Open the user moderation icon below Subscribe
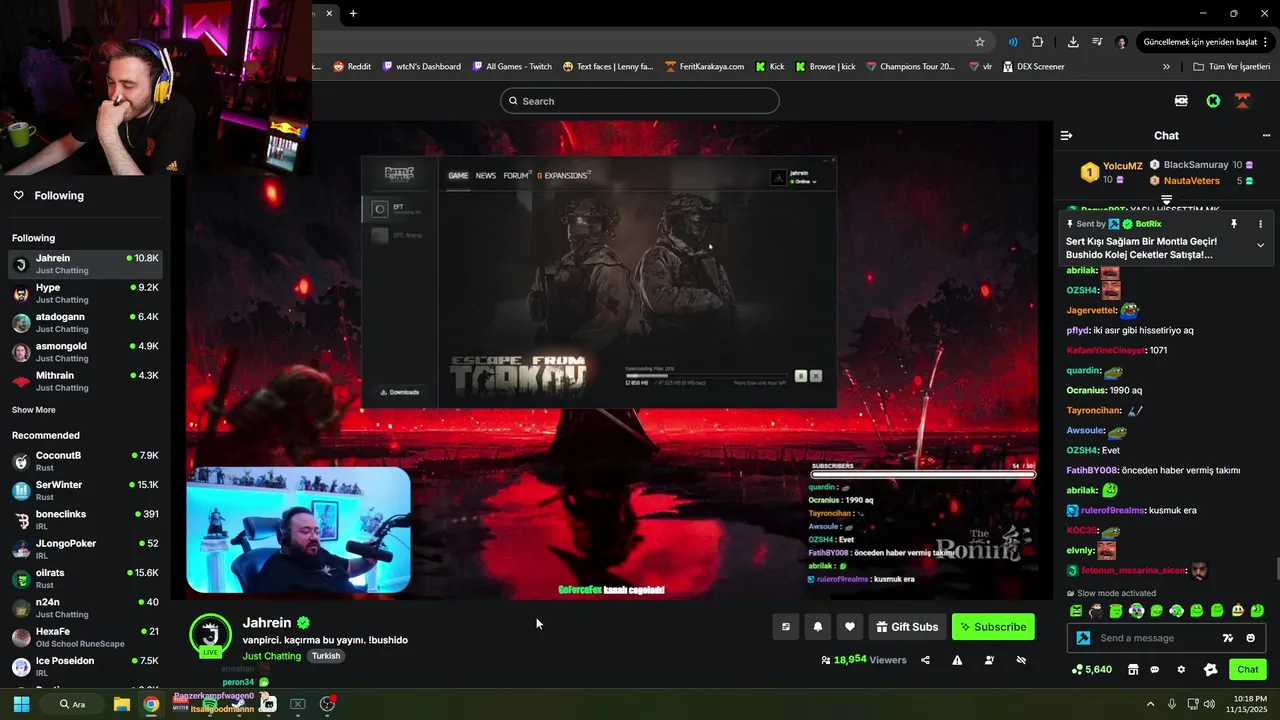Screen dimensions: 1280x720 tap(989, 660)
